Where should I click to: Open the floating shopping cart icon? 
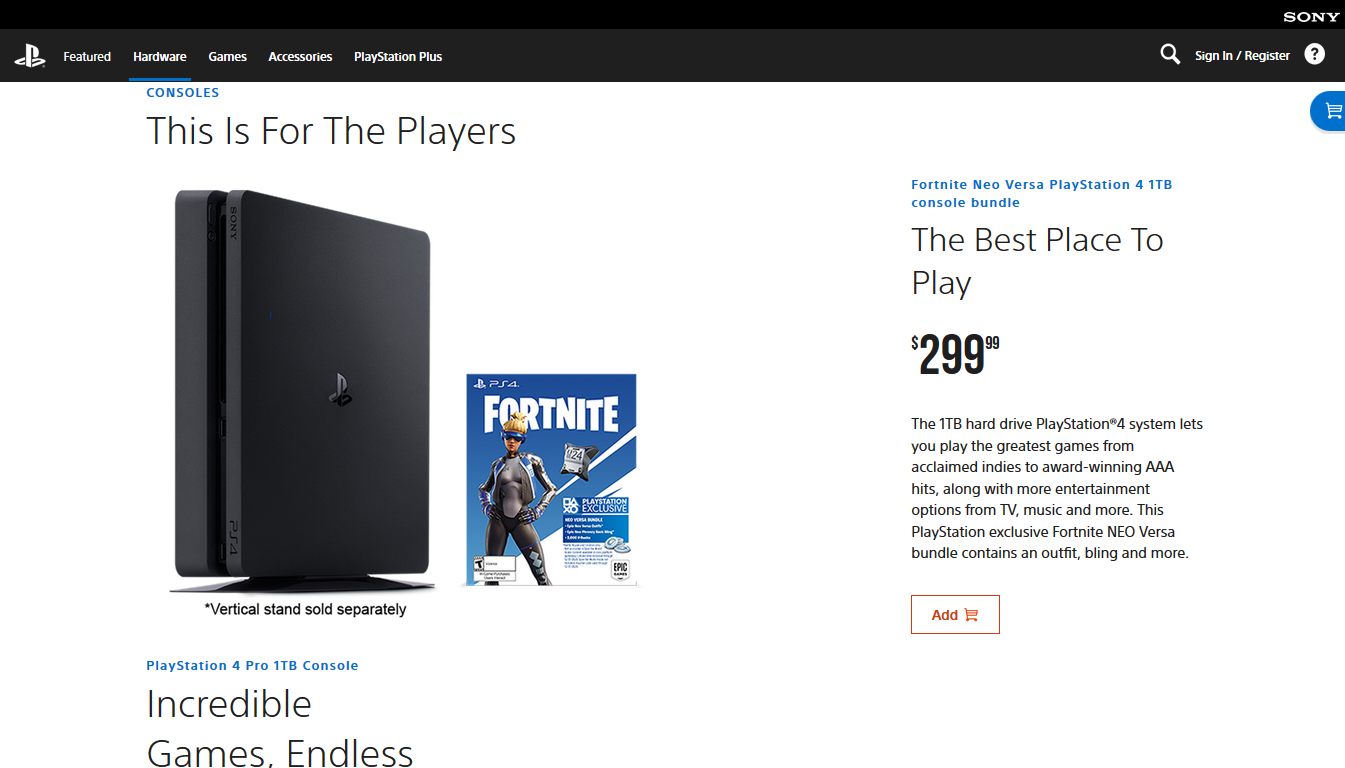pyautogui.click(x=1331, y=111)
